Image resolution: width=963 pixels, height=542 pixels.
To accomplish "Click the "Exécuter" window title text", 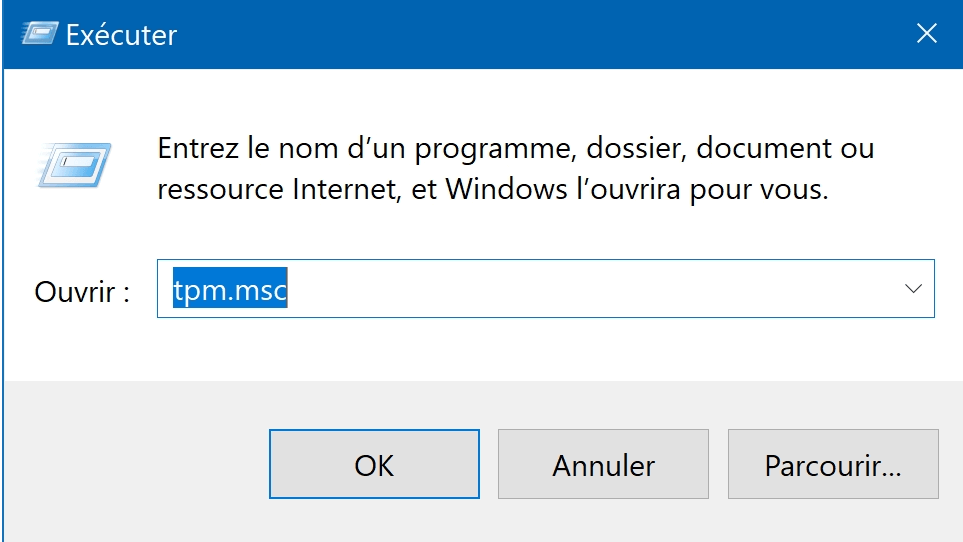I will [121, 35].
